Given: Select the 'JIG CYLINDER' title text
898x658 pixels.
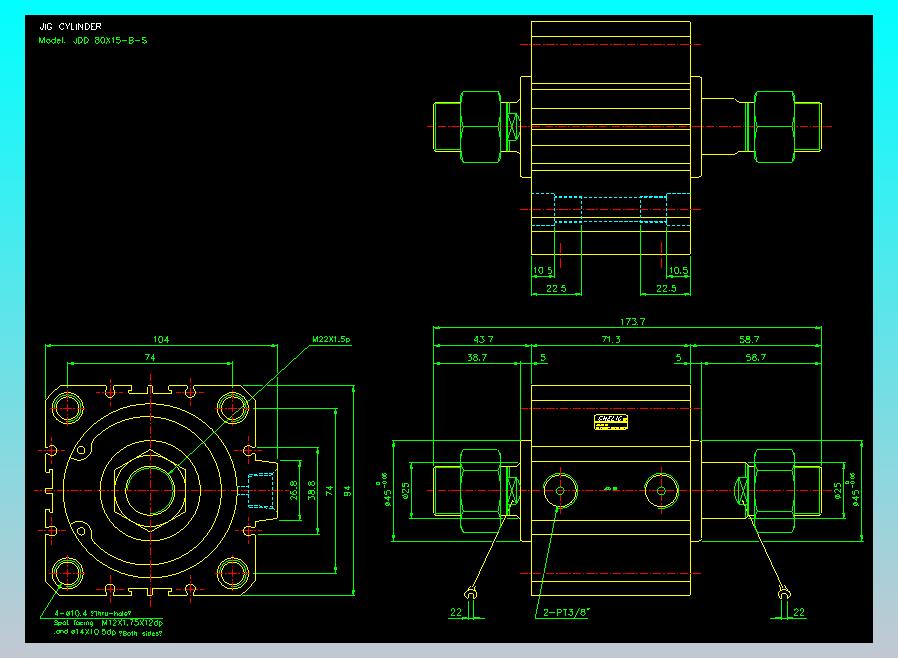Looking at the screenshot, I should [x=70, y=26].
